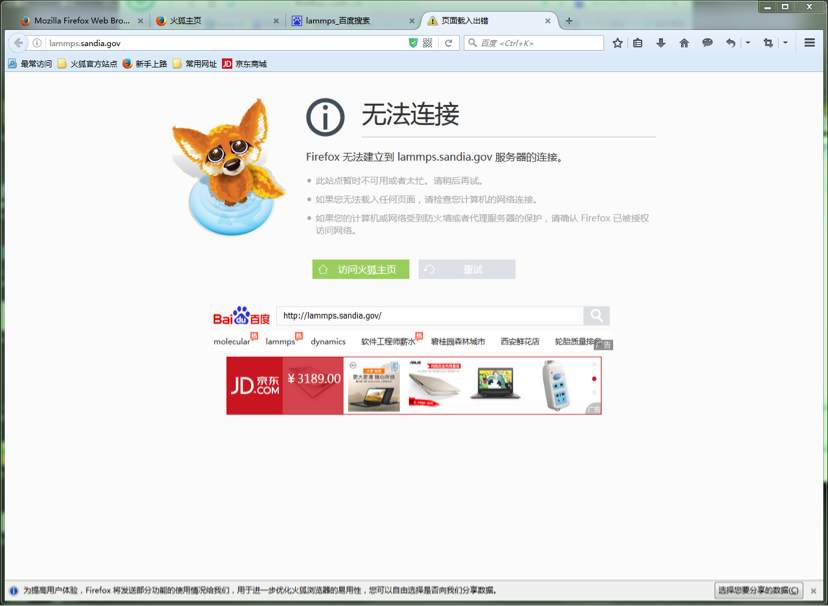Close the 火狐主页 tab

tap(276, 21)
